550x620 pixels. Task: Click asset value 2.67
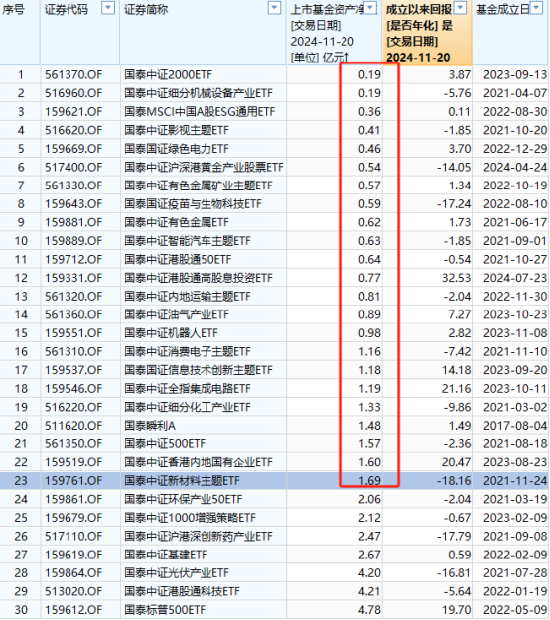pyautogui.click(x=369, y=555)
